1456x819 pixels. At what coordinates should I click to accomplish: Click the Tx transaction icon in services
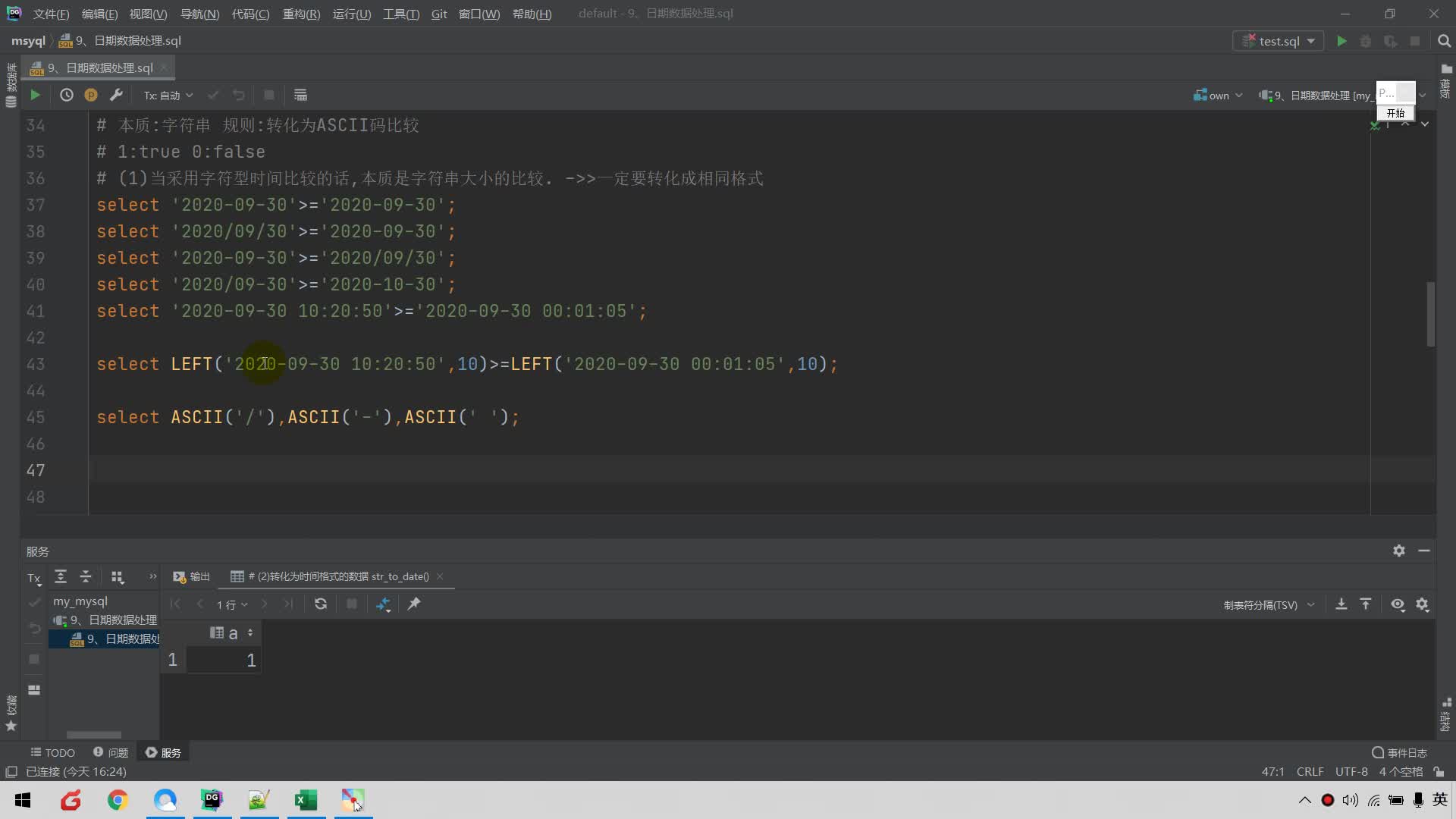click(x=34, y=578)
